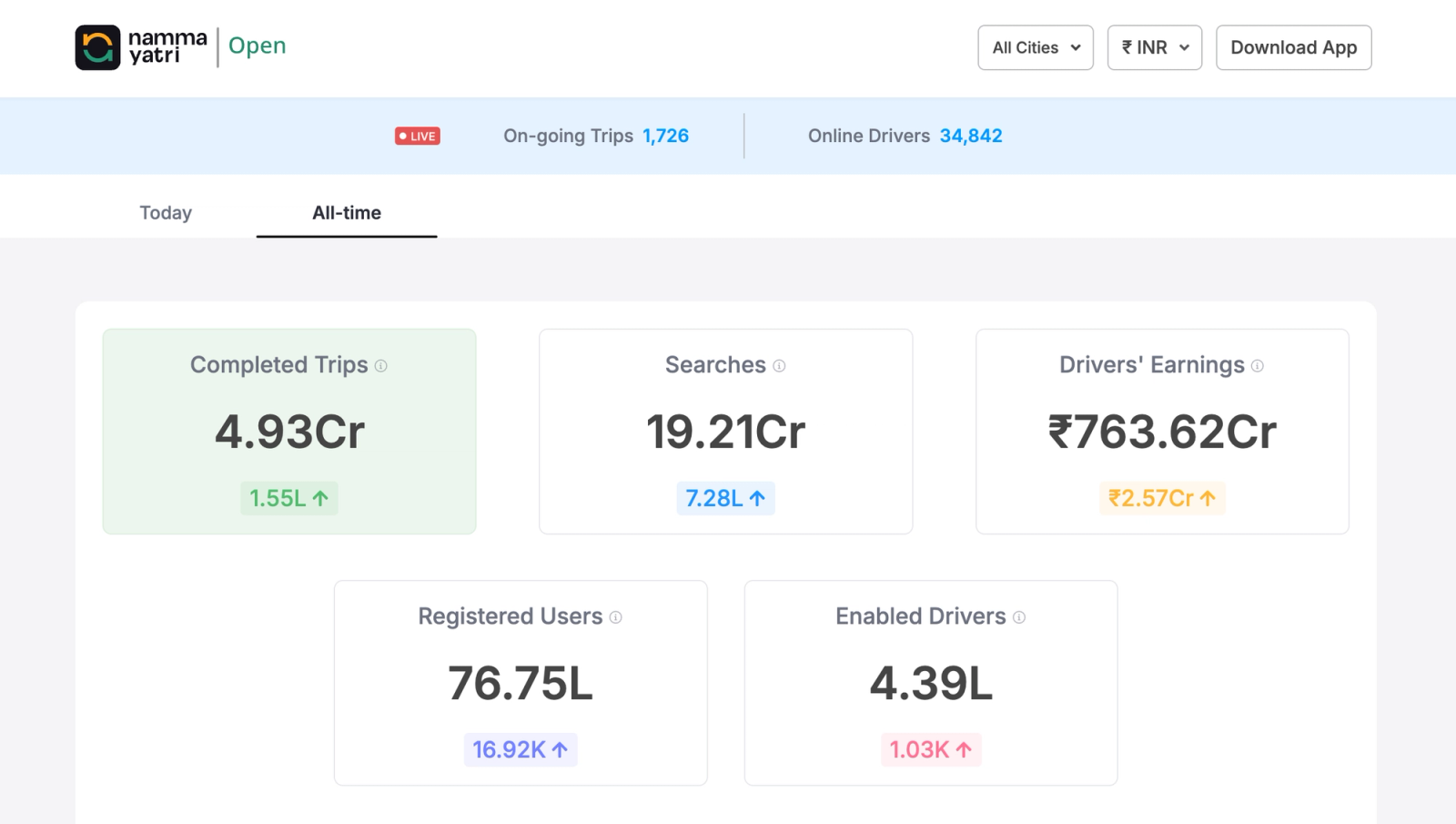Click the "namma yatri" brand name text
1456x824 pixels.
point(167,46)
